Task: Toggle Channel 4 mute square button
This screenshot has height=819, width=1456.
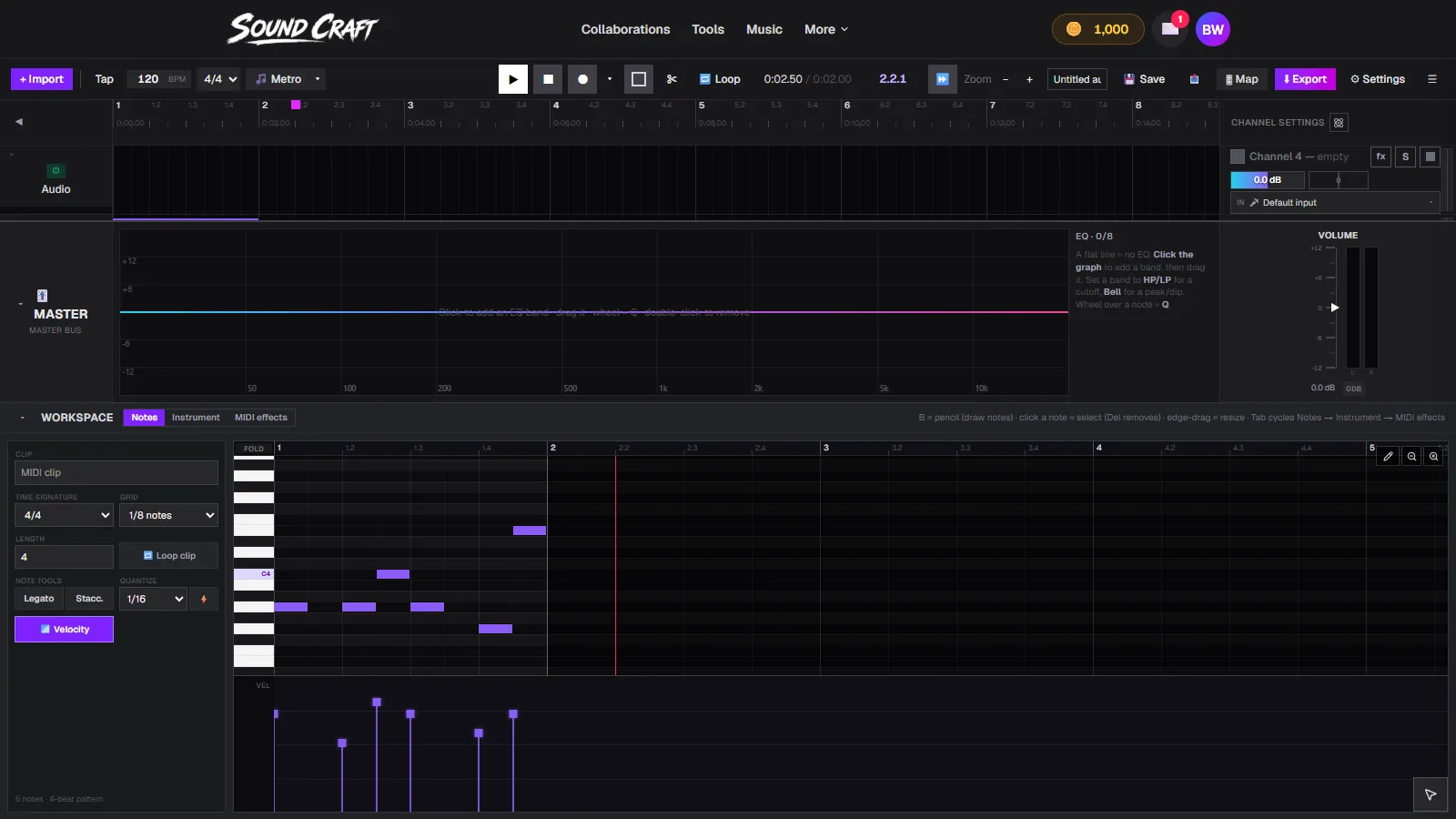Action: pos(1431,157)
